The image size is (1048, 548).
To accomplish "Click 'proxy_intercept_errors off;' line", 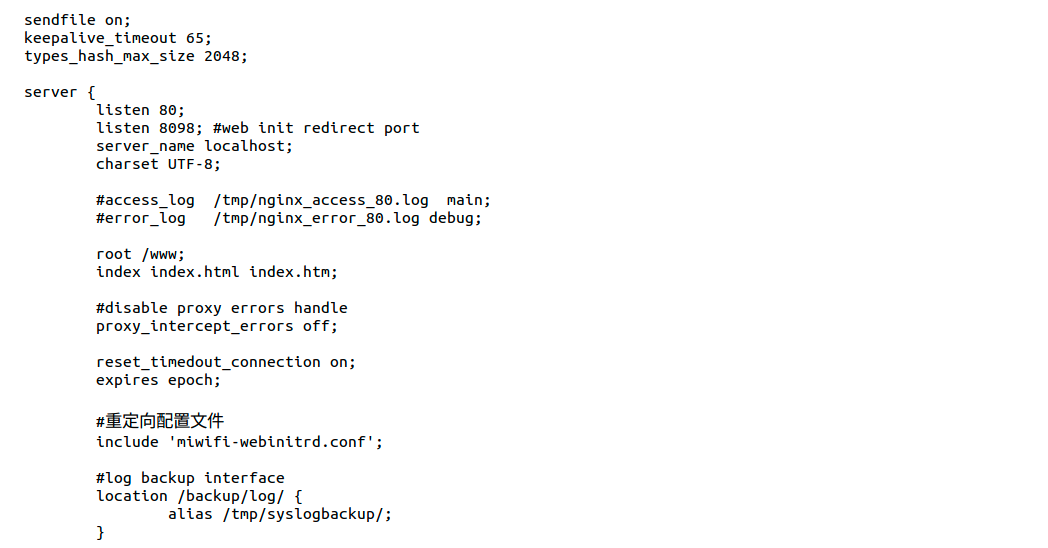I will tap(217, 327).
